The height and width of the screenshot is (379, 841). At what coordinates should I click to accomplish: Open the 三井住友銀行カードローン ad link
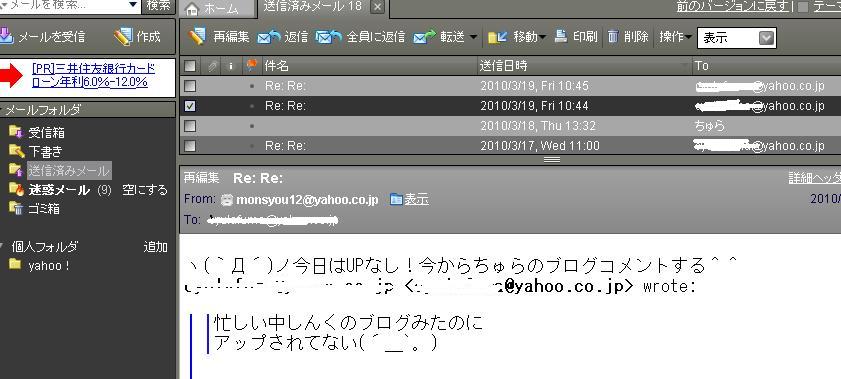93,75
